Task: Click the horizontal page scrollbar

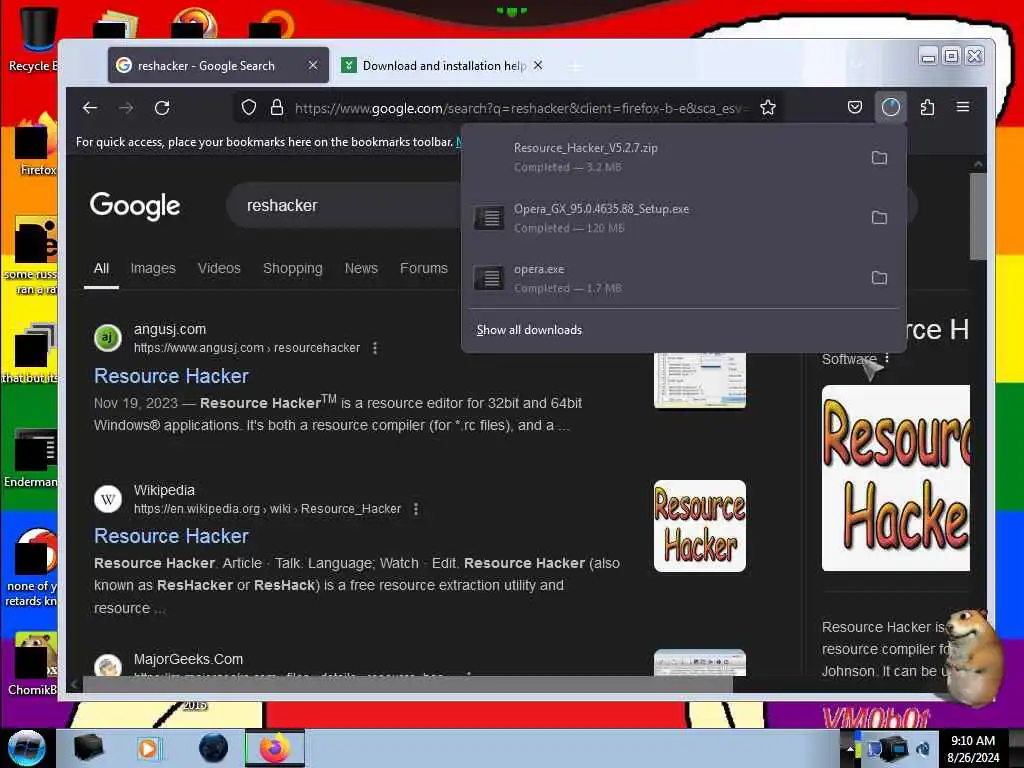Action: pos(407,684)
